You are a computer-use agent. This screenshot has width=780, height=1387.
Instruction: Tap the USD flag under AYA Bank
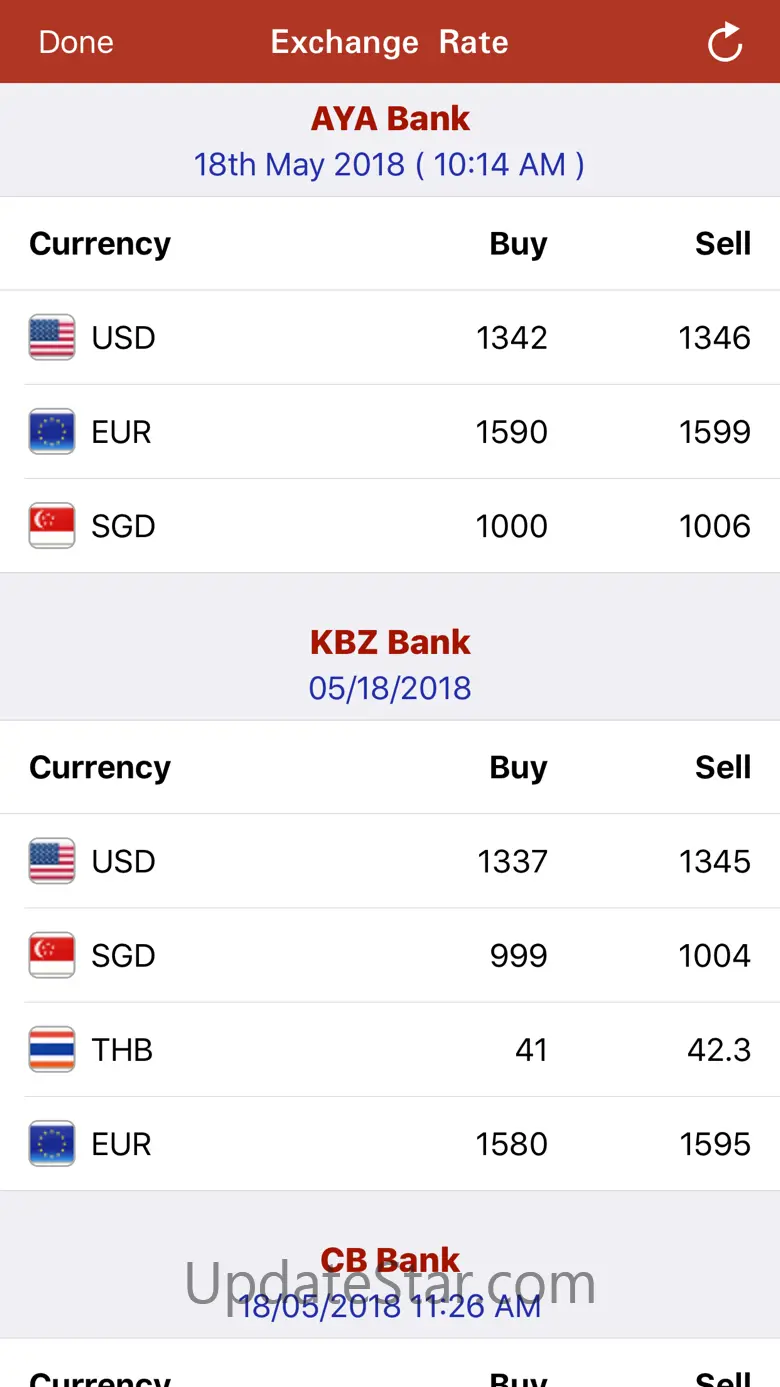coord(52,338)
